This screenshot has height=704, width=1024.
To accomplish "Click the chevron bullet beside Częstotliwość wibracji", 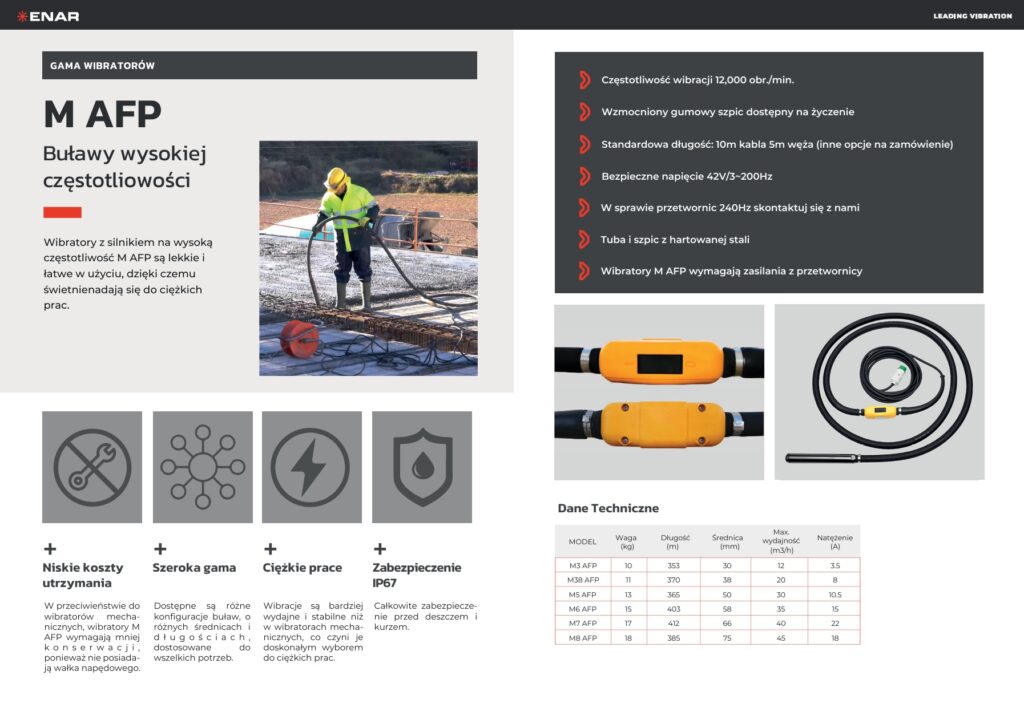I will (583, 80).
